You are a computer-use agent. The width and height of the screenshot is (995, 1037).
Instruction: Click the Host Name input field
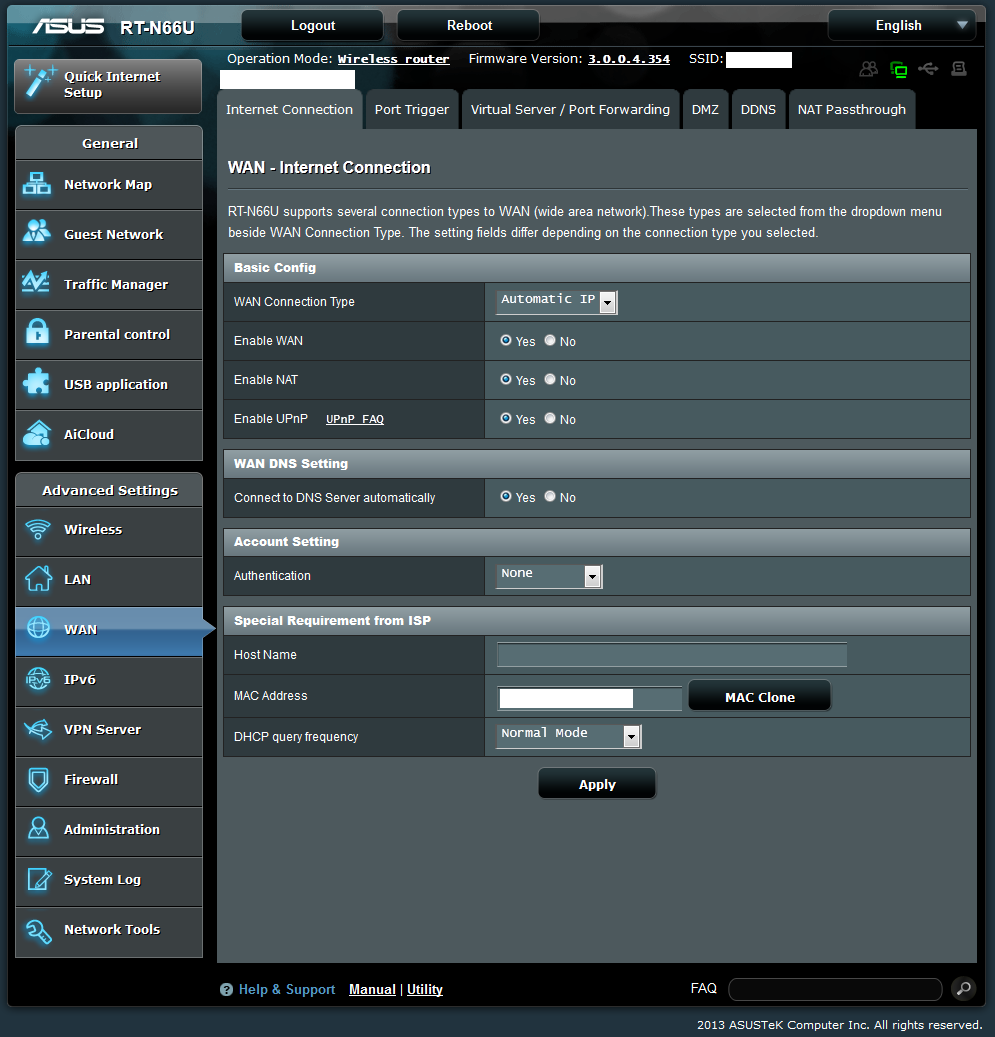671,655
